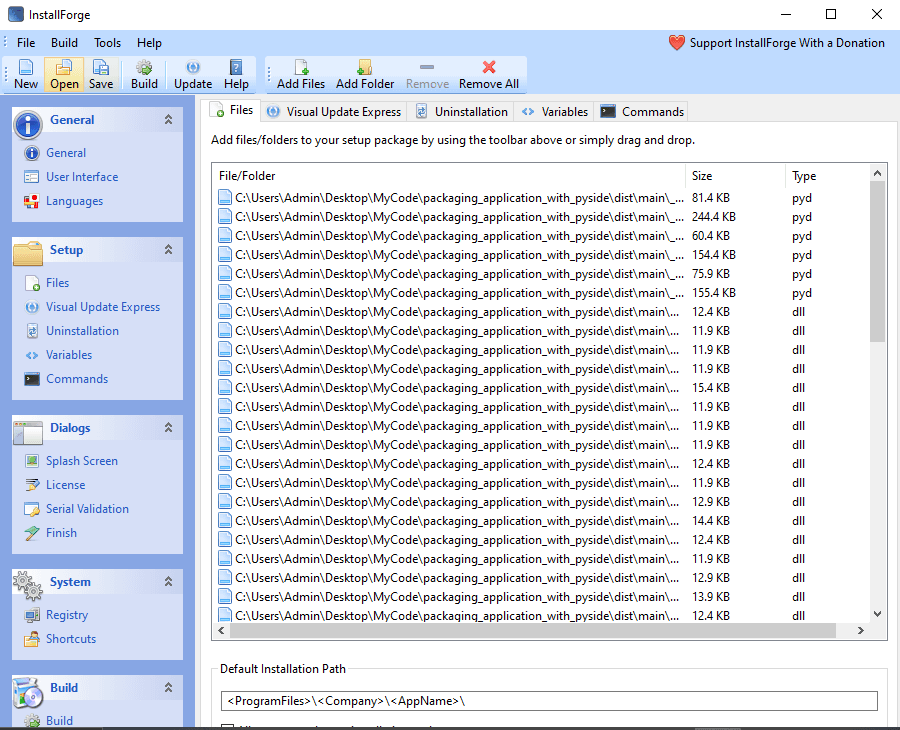Screen dimensions: 900x730
Task: Switch to the Commands tab
Action: pos(641,110)
